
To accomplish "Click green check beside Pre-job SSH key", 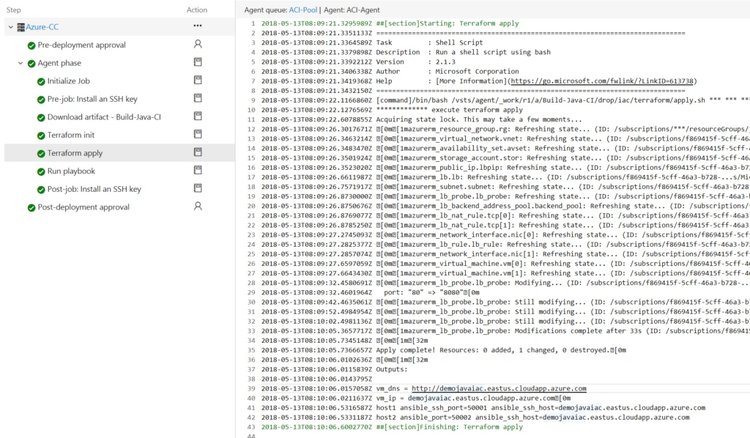I will pos(41,100).
